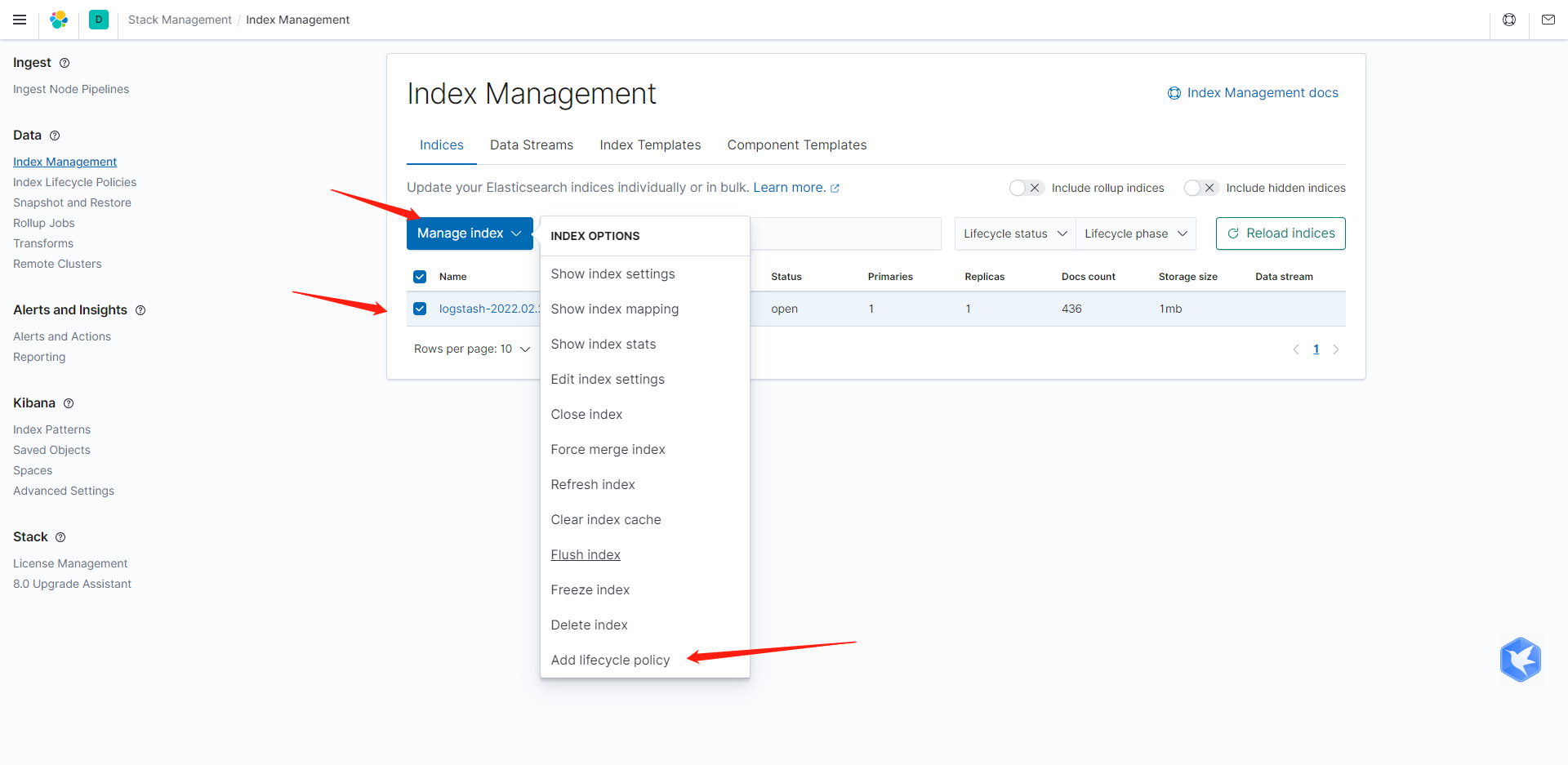Choose Delete index option
Viewport: 1568px width, 765px height.
point(645,625)
